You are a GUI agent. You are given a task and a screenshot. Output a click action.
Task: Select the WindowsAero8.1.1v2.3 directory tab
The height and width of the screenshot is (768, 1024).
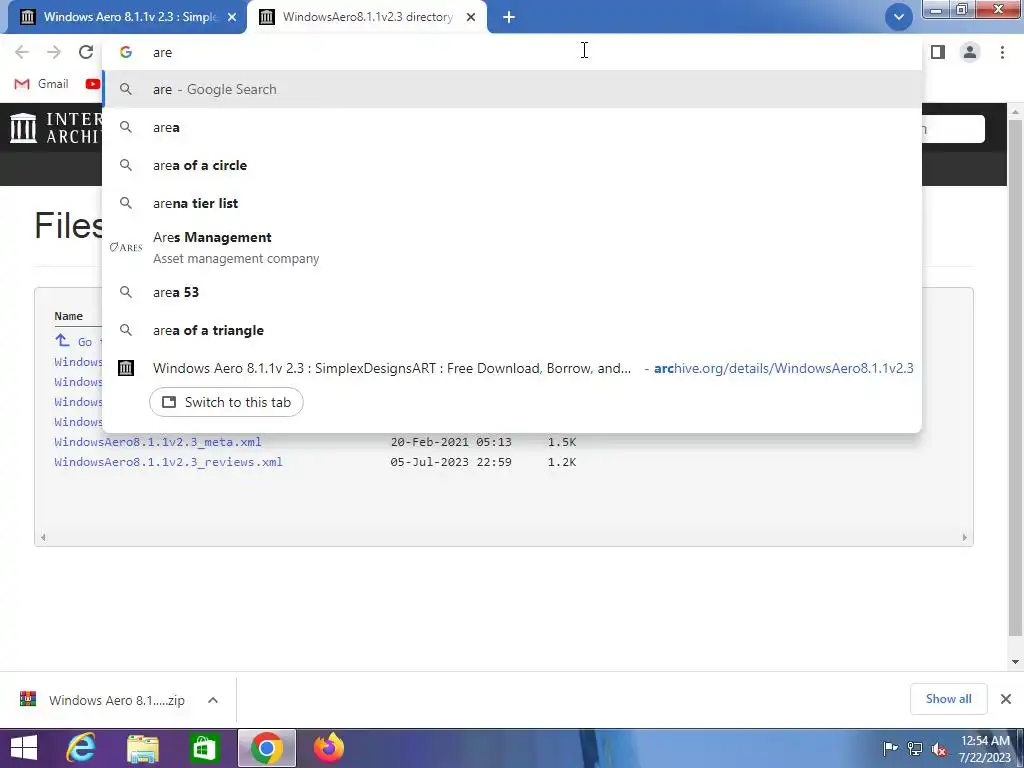(x=367, y=17)
